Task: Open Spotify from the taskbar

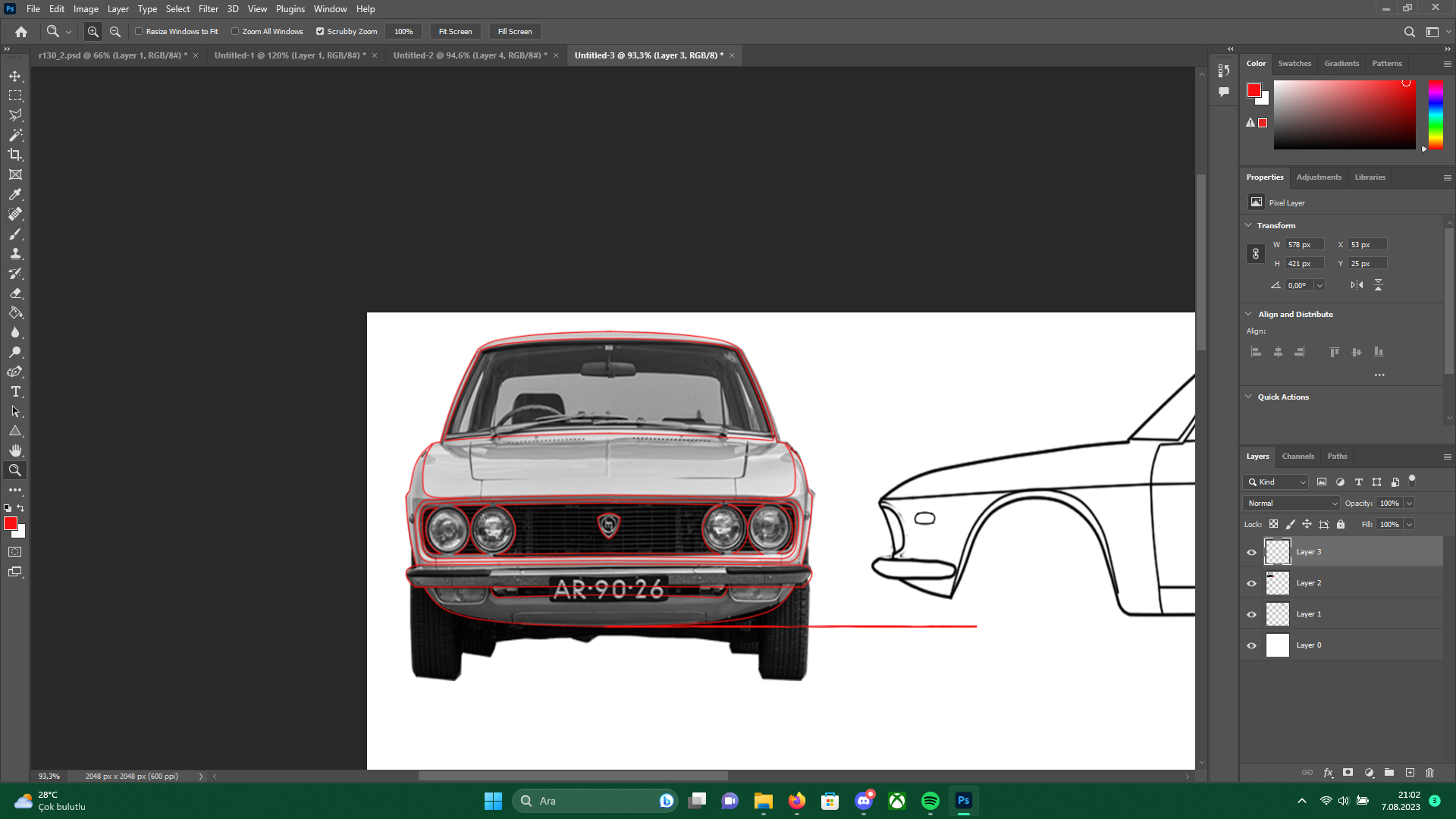Action: pyautogui.click(x=930, y=801)
